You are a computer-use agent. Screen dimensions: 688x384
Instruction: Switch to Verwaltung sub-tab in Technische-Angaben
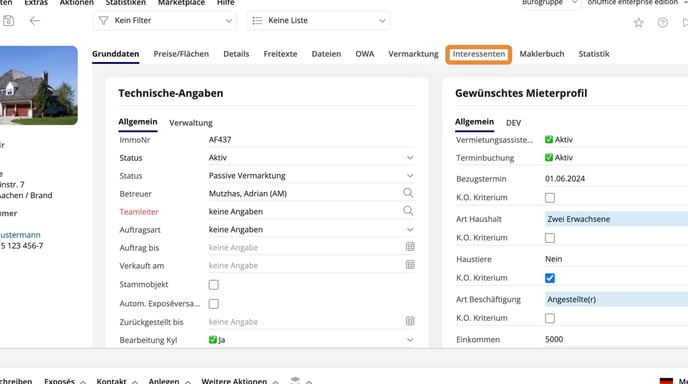[191, 123]
